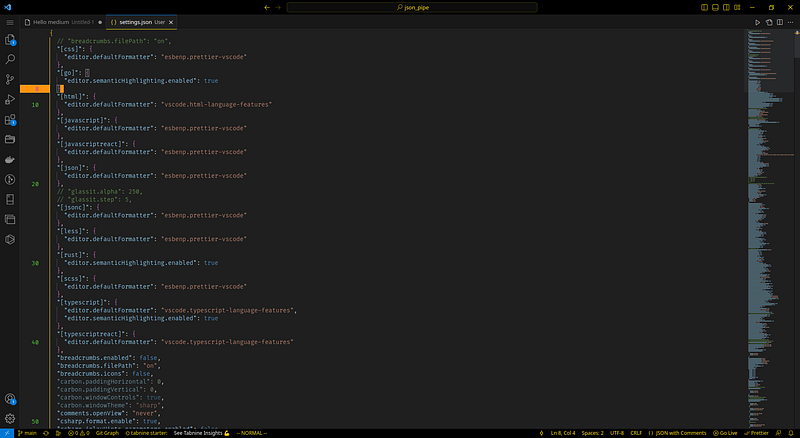
Task: Click "breadcrumbs.enabled" setting line
Action: 109,358
